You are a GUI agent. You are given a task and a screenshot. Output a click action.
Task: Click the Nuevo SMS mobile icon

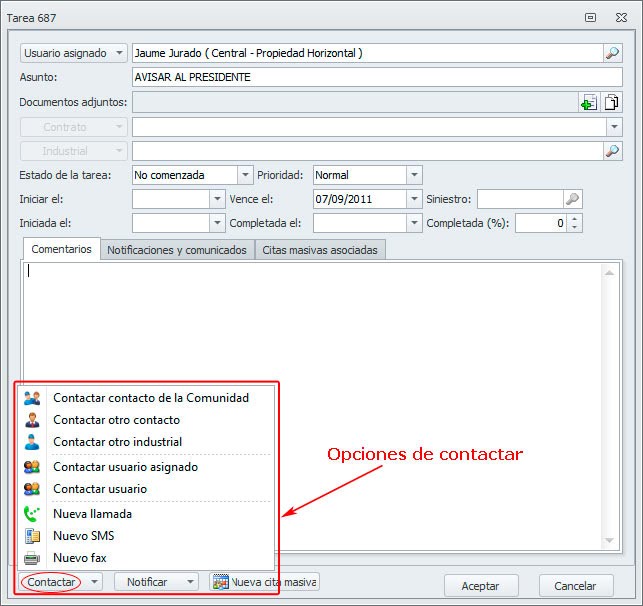pyautogui.click(x=32, y=536)
